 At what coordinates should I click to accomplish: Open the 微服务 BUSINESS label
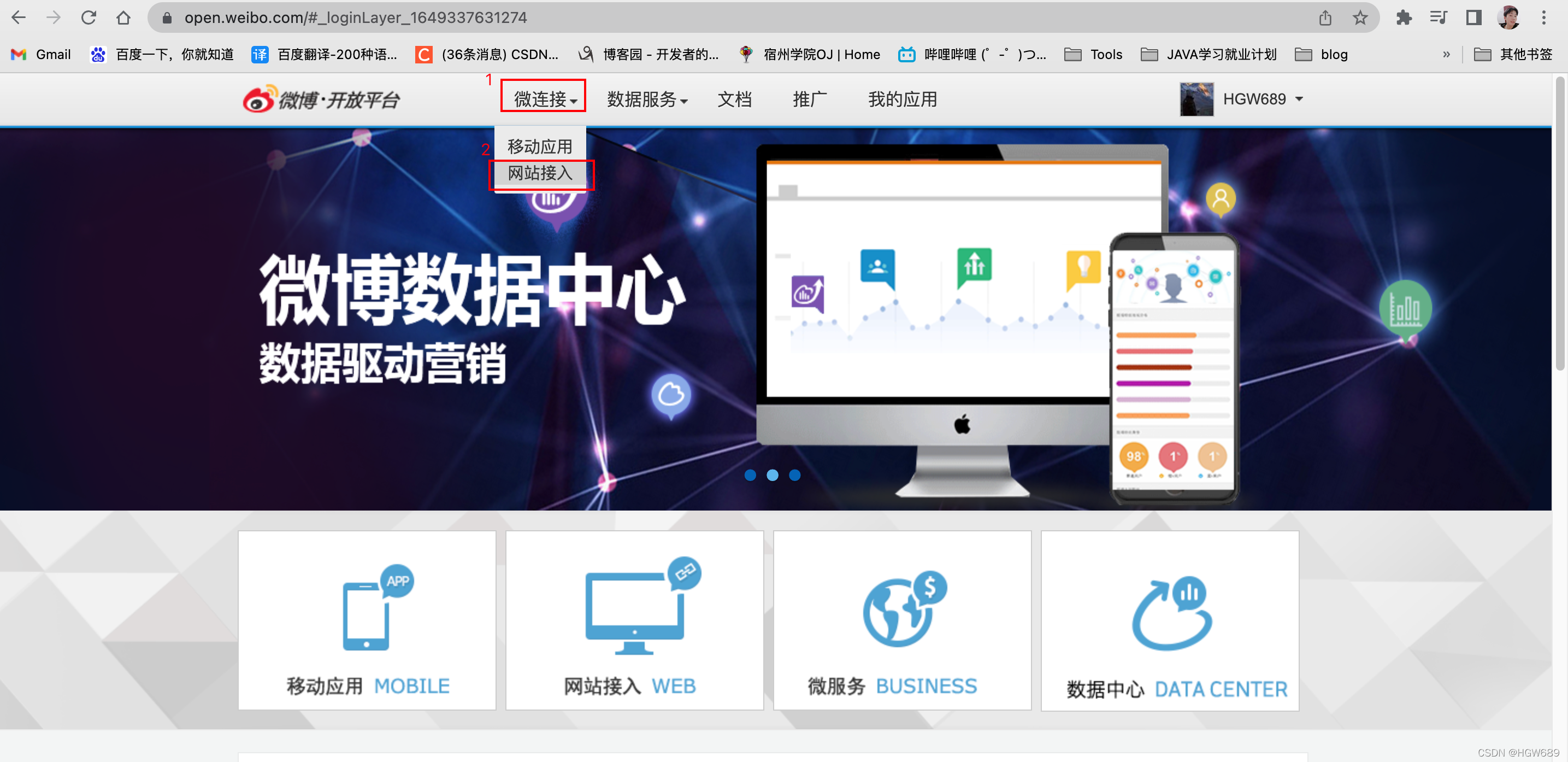892,686
